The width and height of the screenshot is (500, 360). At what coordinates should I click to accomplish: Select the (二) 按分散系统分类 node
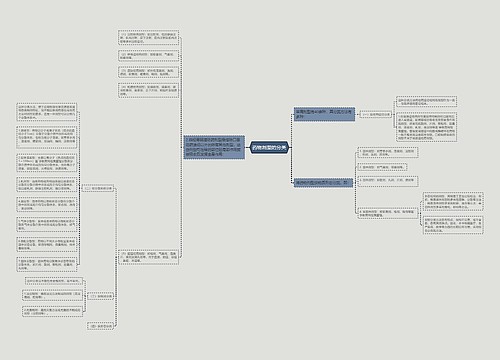tap(98, 189)
